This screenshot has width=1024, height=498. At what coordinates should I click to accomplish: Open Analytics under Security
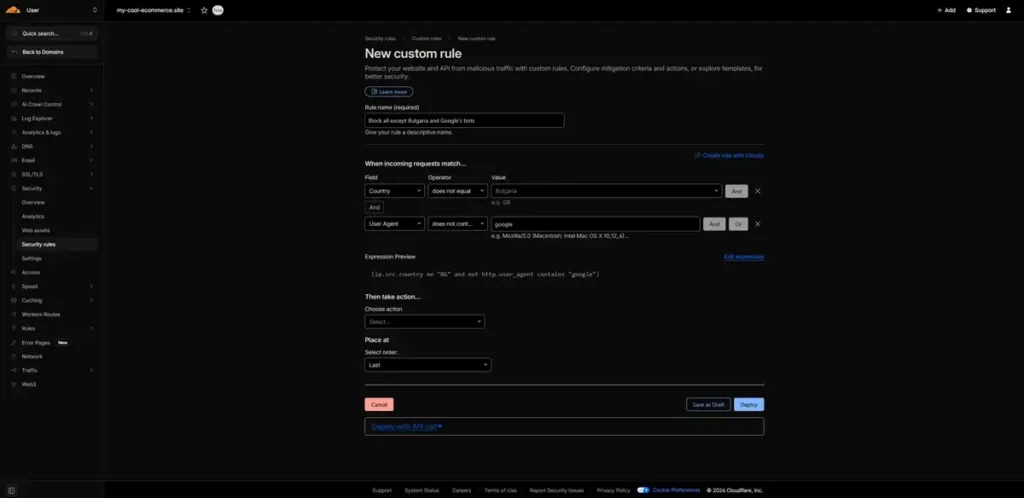33,217
